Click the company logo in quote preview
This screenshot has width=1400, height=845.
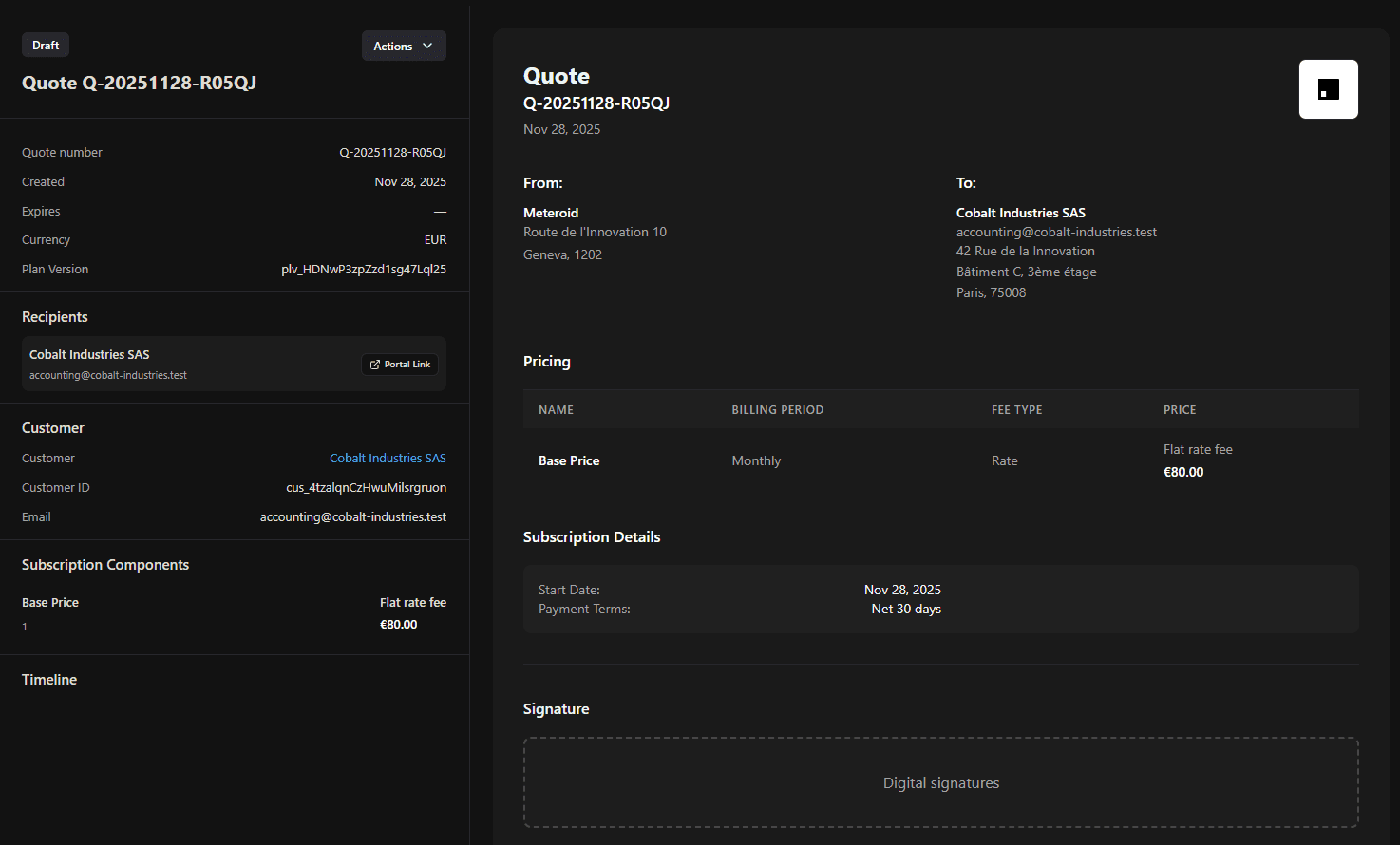point(1329,89)
